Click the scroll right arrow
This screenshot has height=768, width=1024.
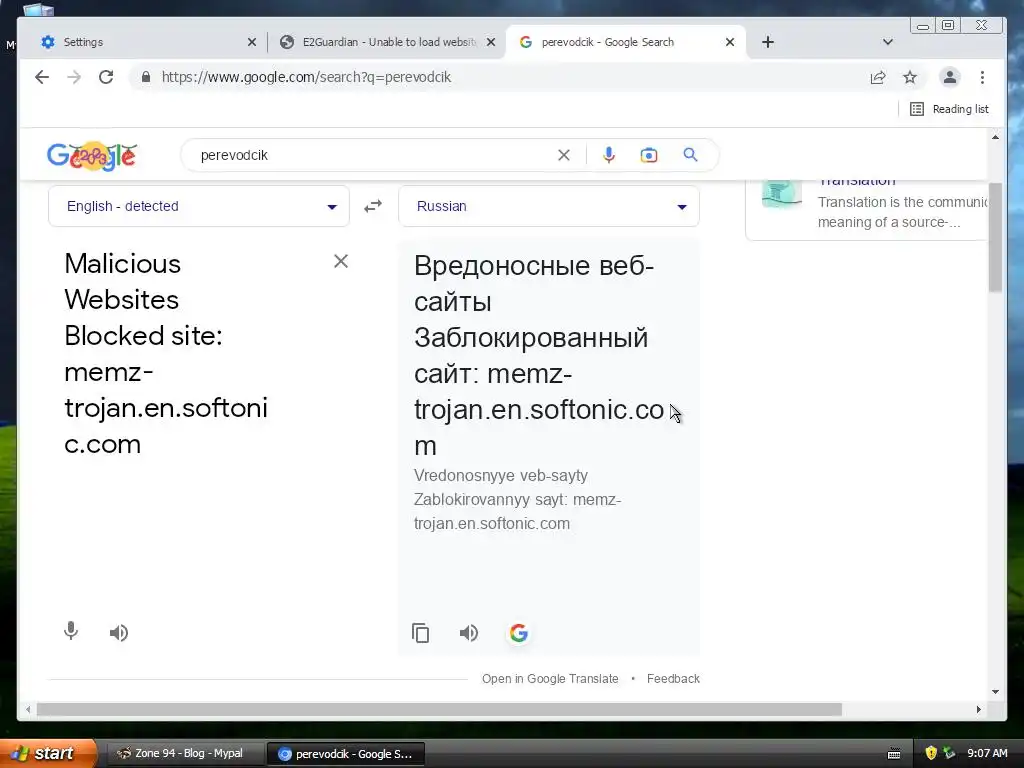(x=978, y=709)
